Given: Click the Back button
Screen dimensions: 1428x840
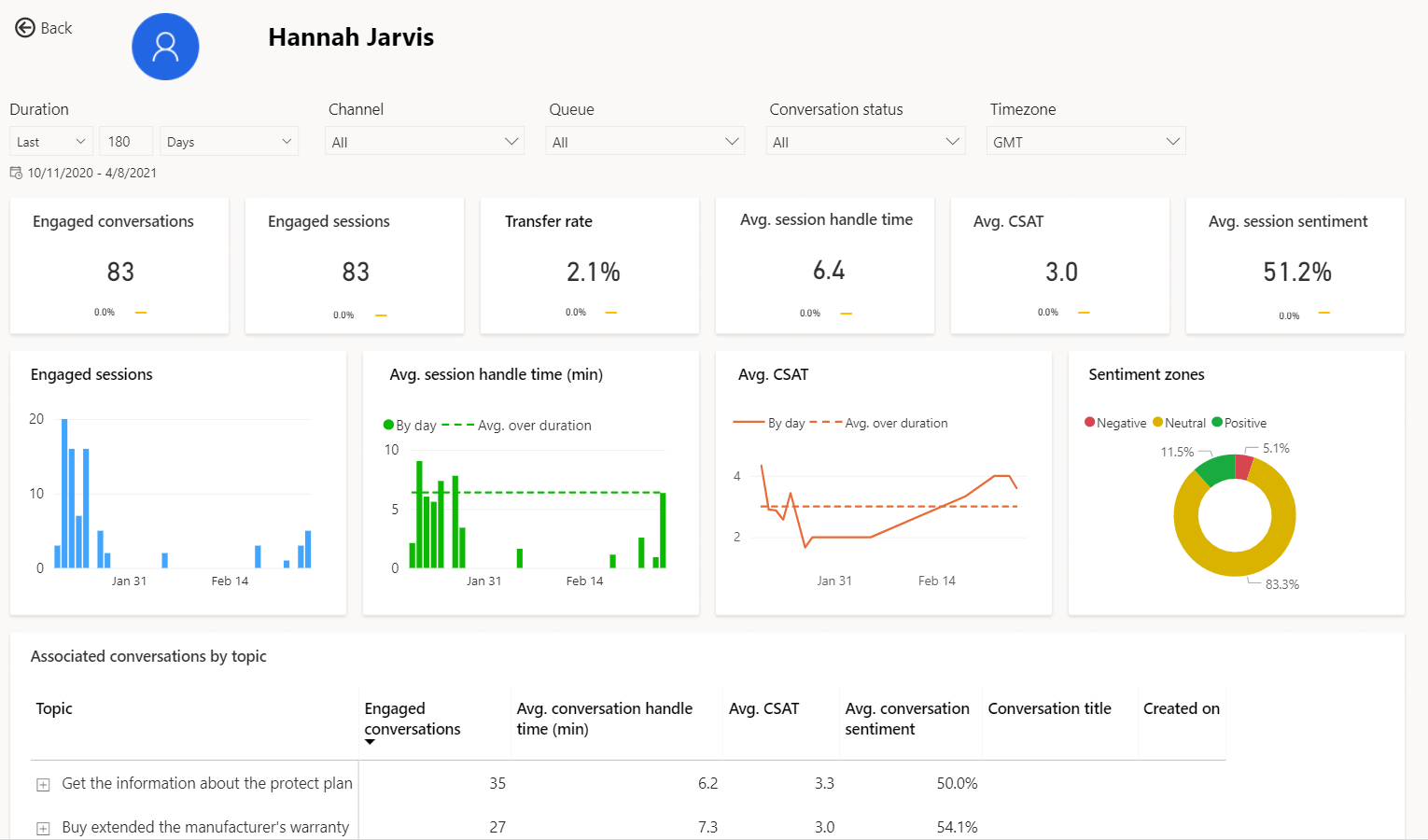Looking at the screenshot, I should (43, 28).
